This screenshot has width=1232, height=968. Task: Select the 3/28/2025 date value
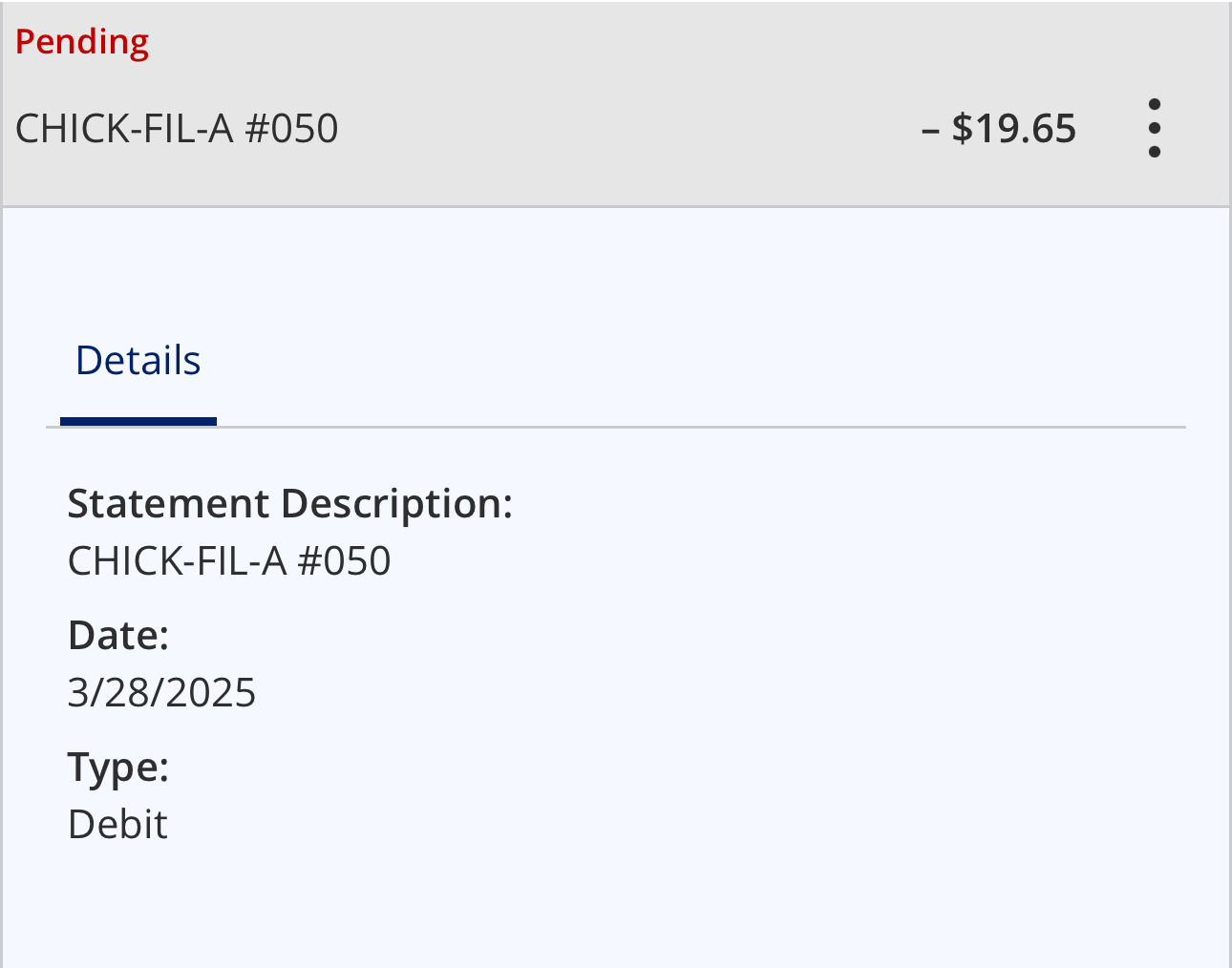point(161,693)
